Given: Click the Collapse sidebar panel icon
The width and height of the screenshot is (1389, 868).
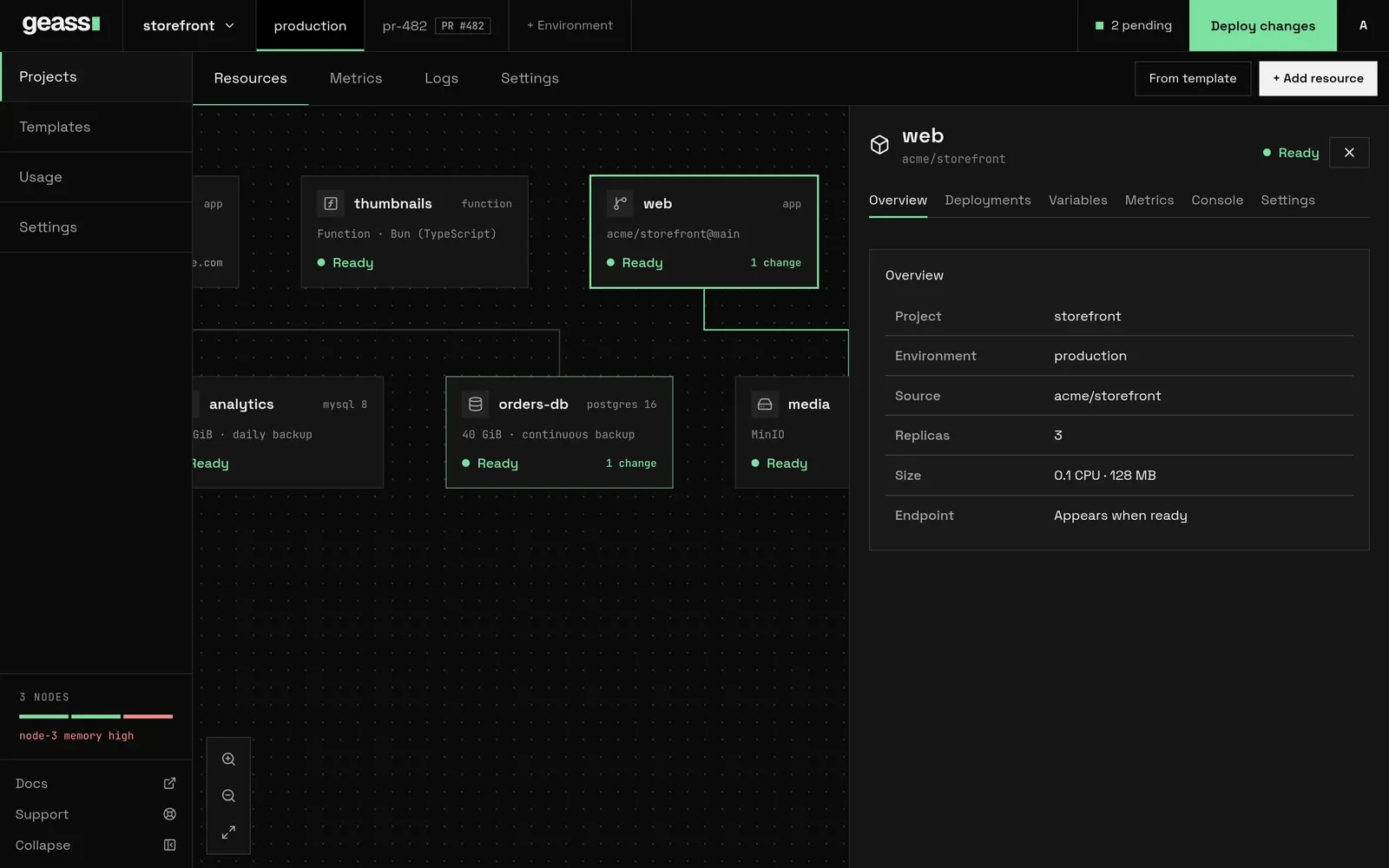Looking at the screenshot, I should tap(169, 845).
